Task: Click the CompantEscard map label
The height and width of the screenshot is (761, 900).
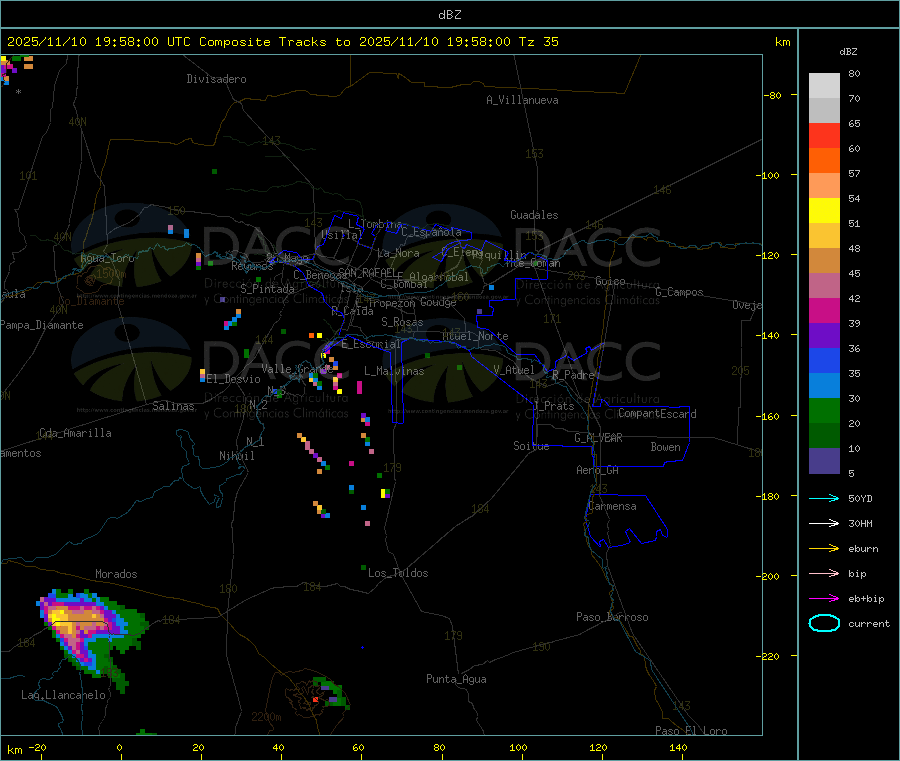Action: 657,414
